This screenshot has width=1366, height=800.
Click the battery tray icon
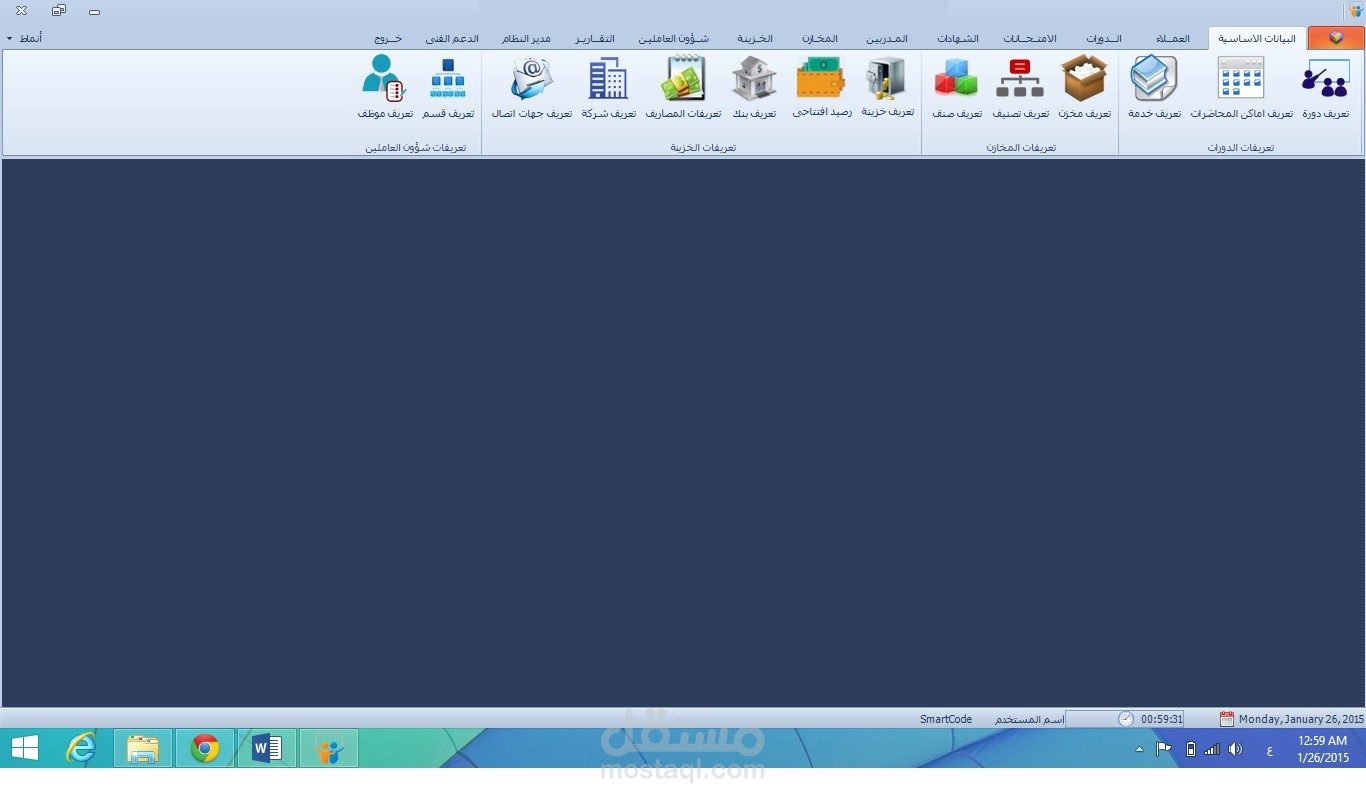(1190, 749)
